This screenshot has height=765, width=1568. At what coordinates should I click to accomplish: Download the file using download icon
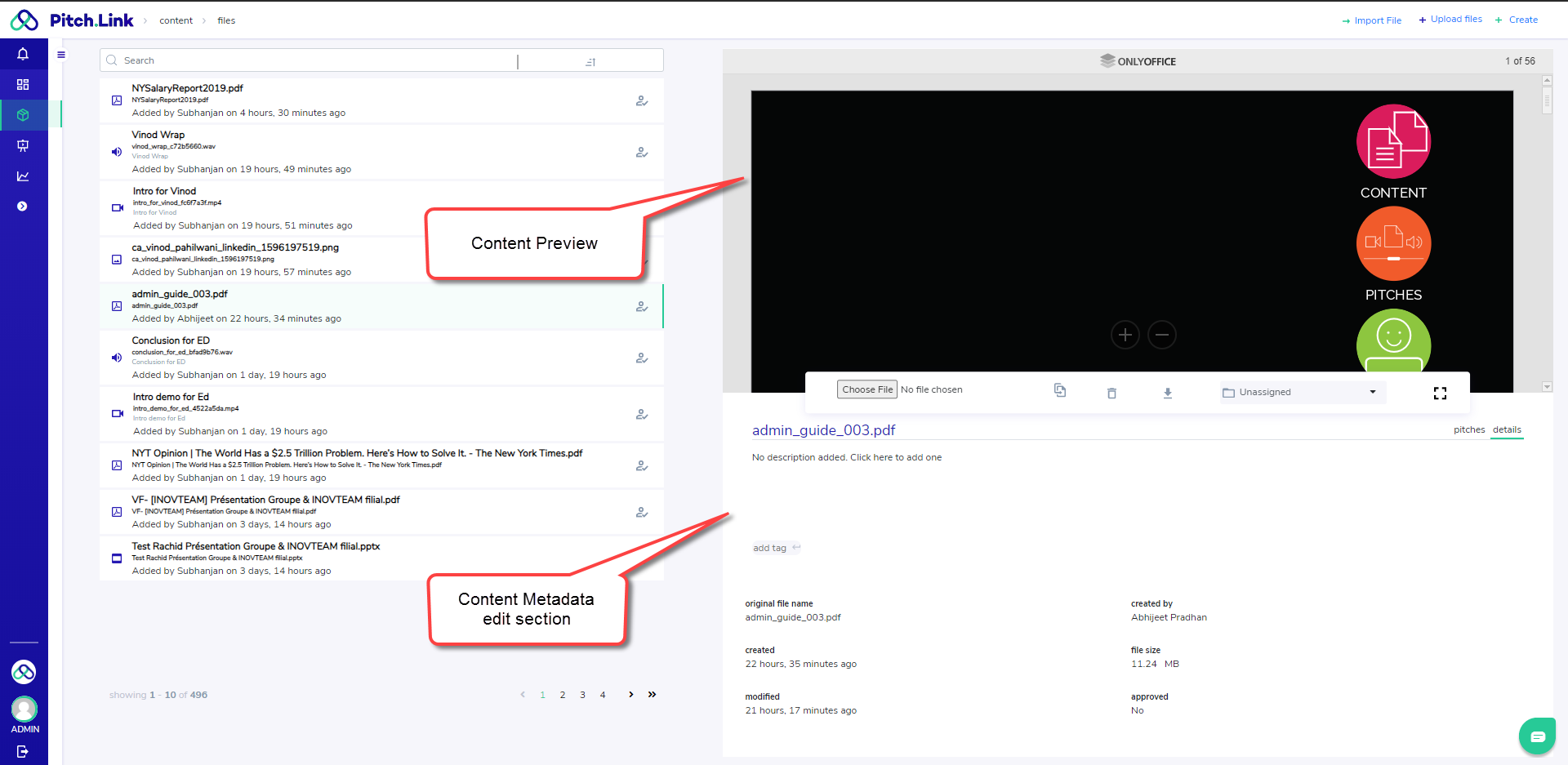(x=1168, y=393)
